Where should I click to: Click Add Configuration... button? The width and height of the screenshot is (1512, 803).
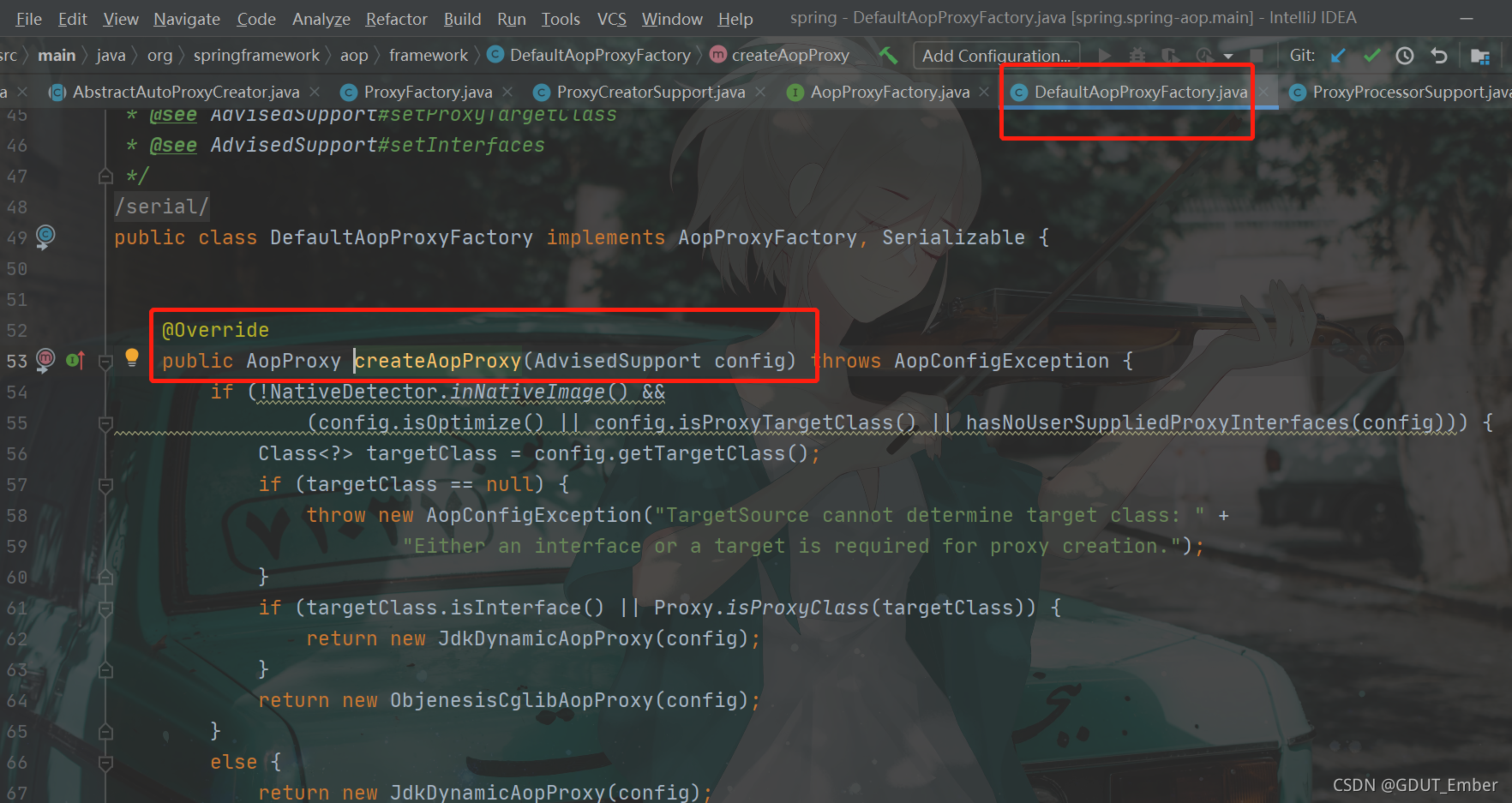[996, 56]
